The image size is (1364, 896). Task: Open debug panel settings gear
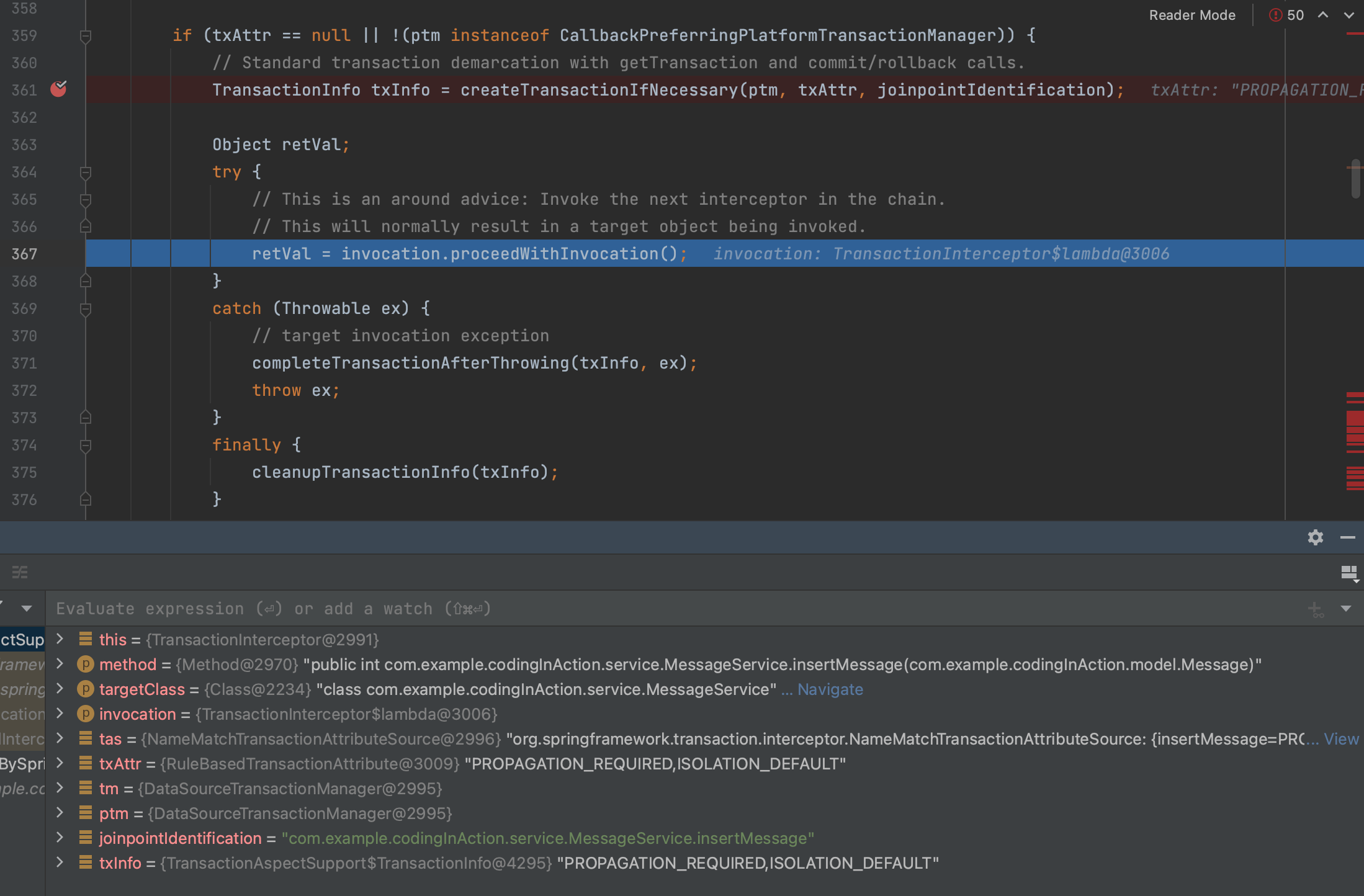click(1315, 537)
